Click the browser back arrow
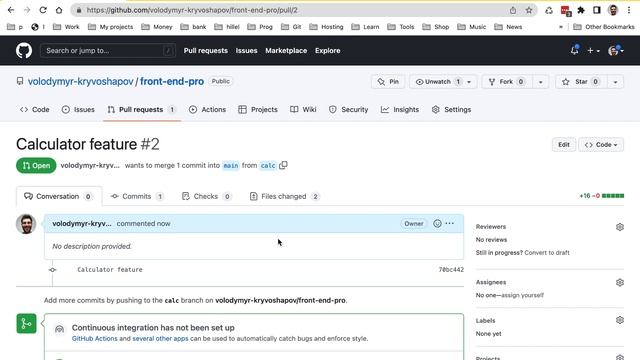 [x=11, y=10]
